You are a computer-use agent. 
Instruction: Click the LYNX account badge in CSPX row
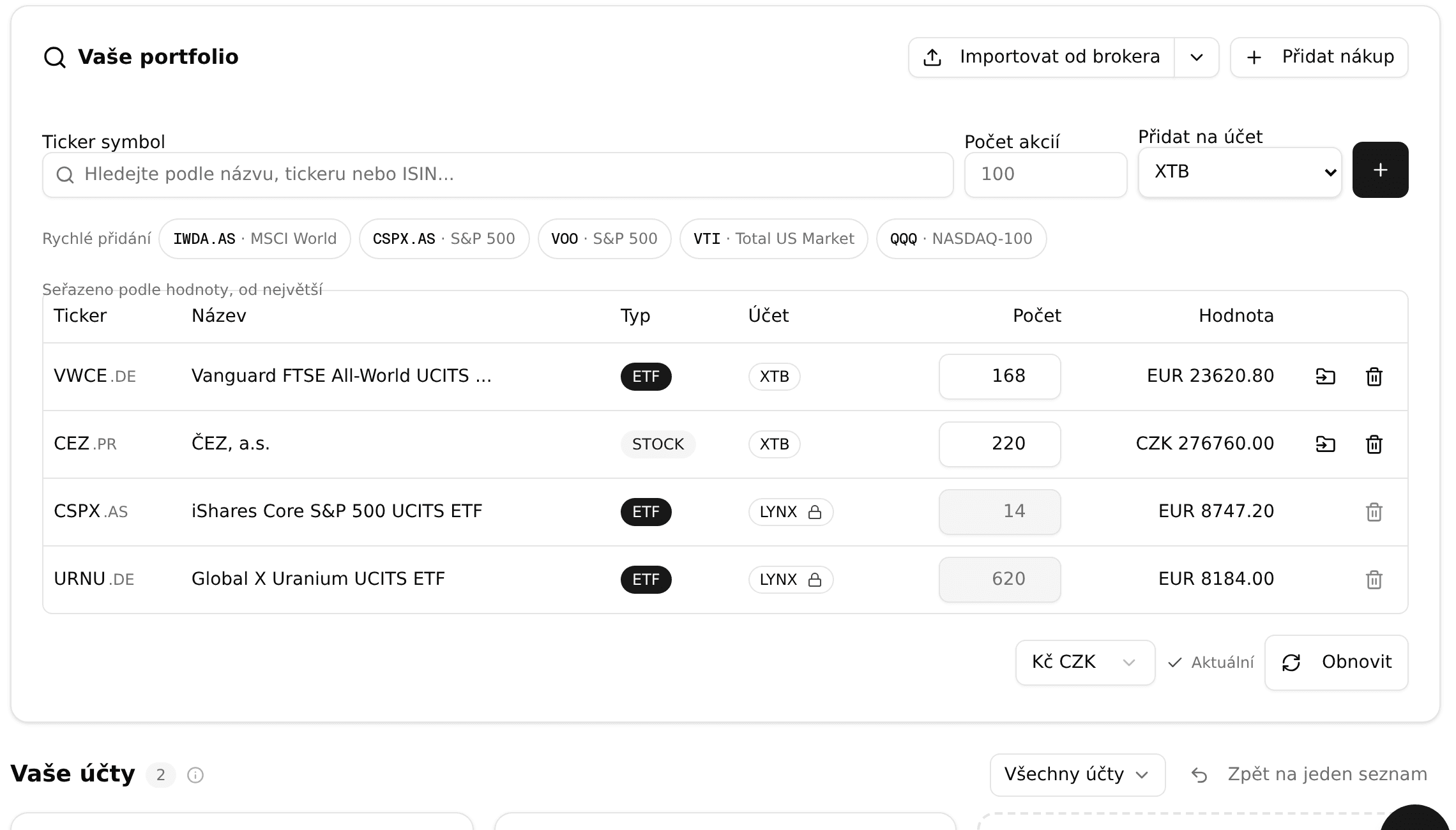pos(791,512)
